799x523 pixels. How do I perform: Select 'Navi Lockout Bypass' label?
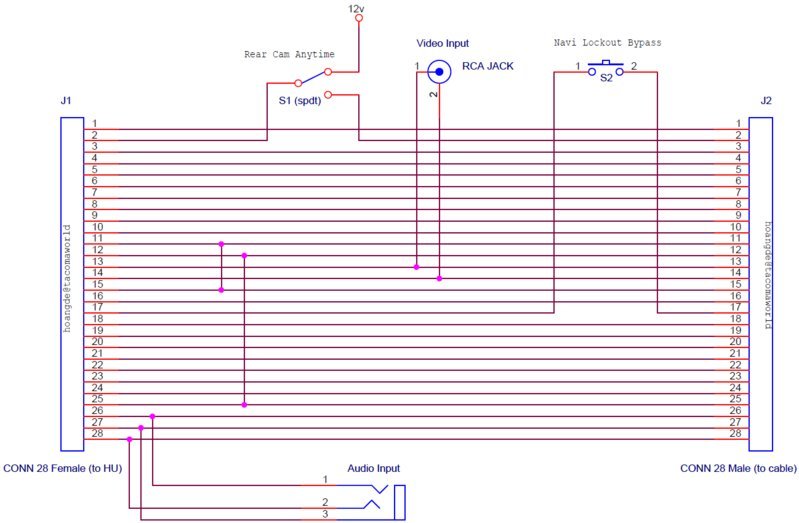[607, 43]
